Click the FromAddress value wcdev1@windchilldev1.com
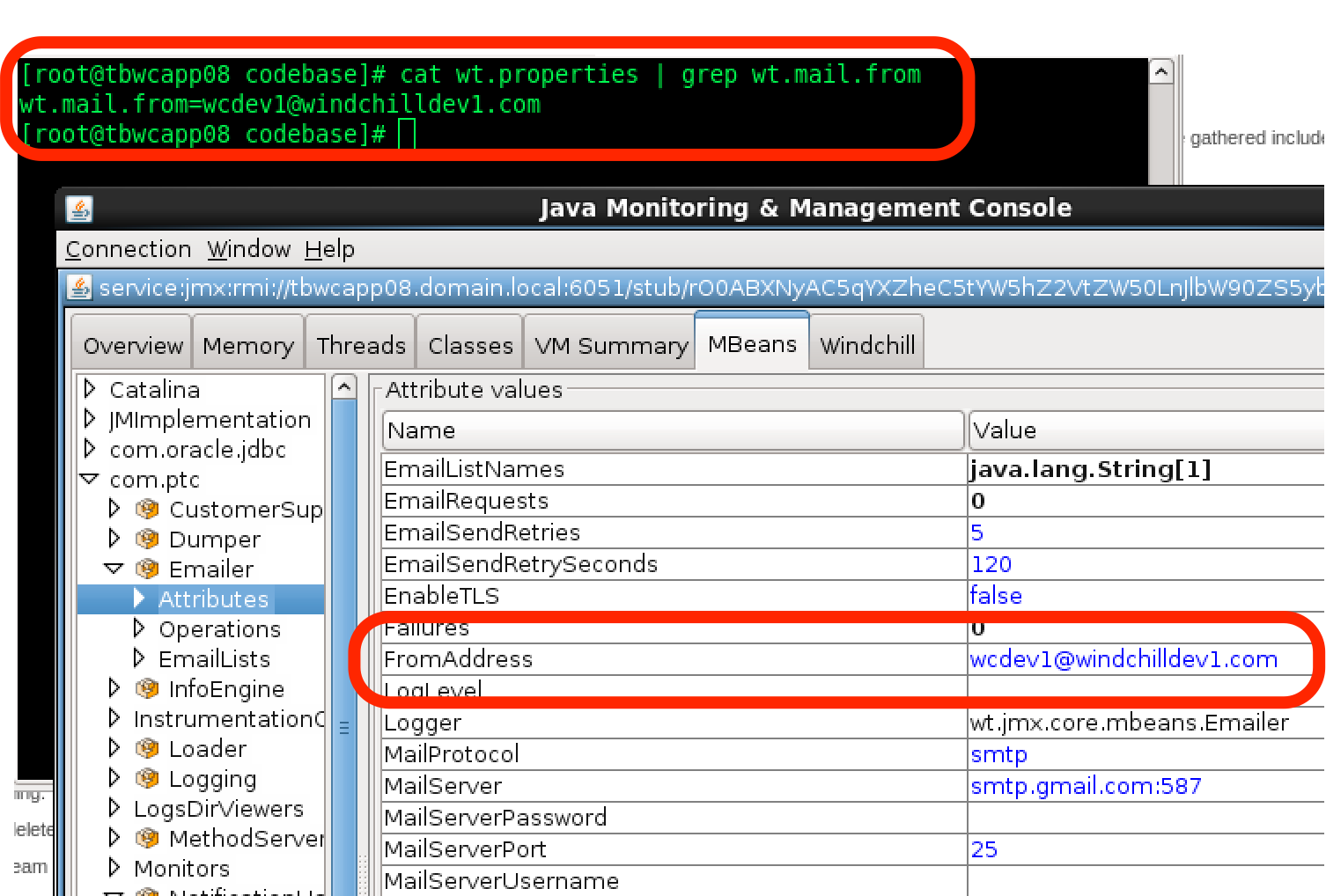Screen dimensions: 1326x896 point(1123,659)
